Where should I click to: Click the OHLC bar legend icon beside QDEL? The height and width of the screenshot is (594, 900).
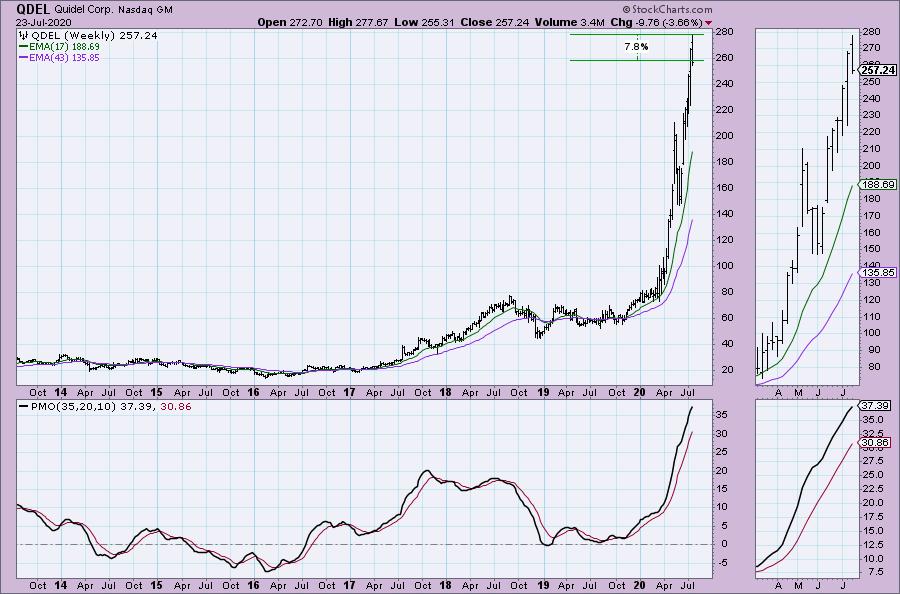pos(24,36)
